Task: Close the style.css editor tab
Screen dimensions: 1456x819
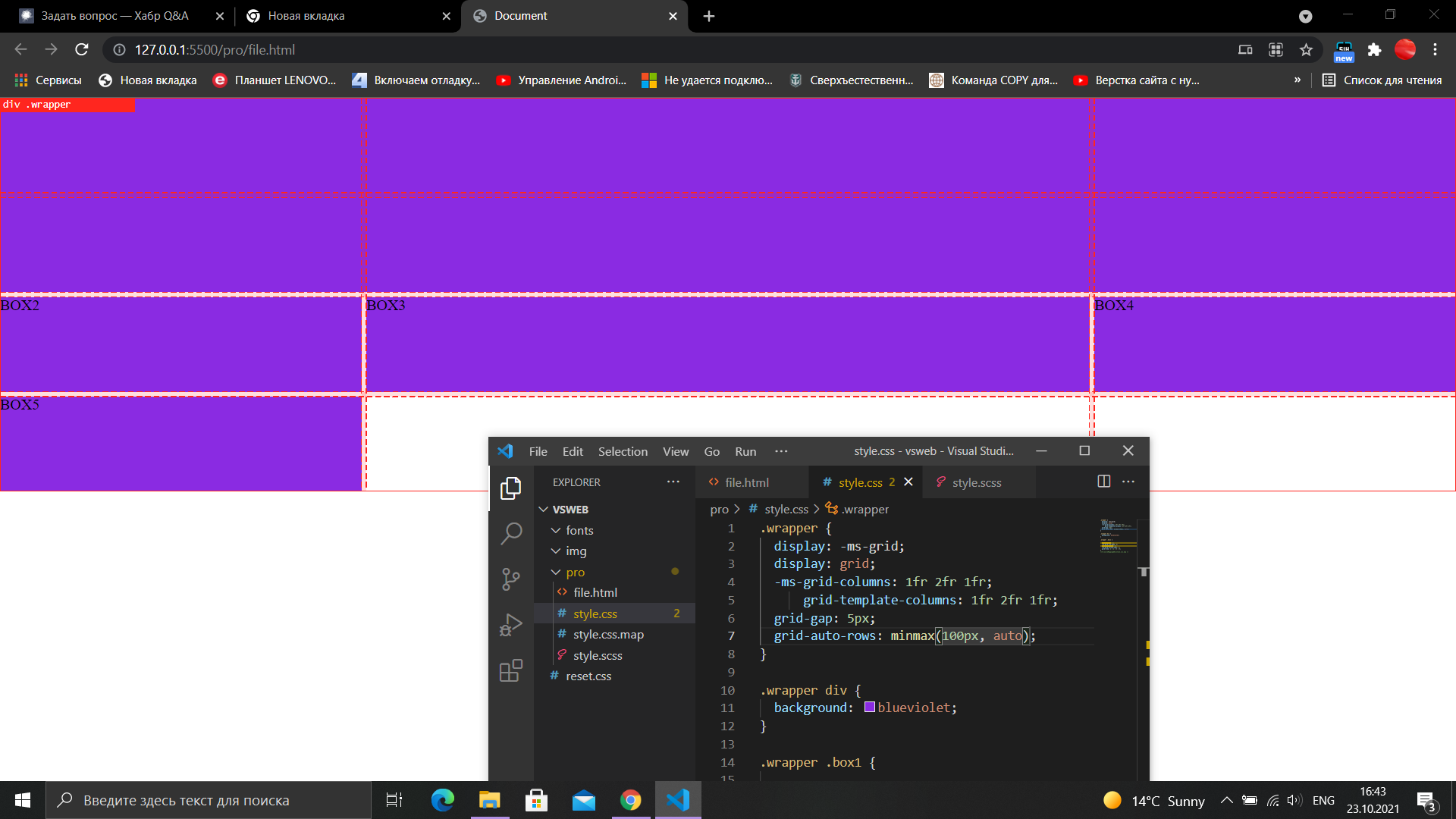Action: [908, 482]
